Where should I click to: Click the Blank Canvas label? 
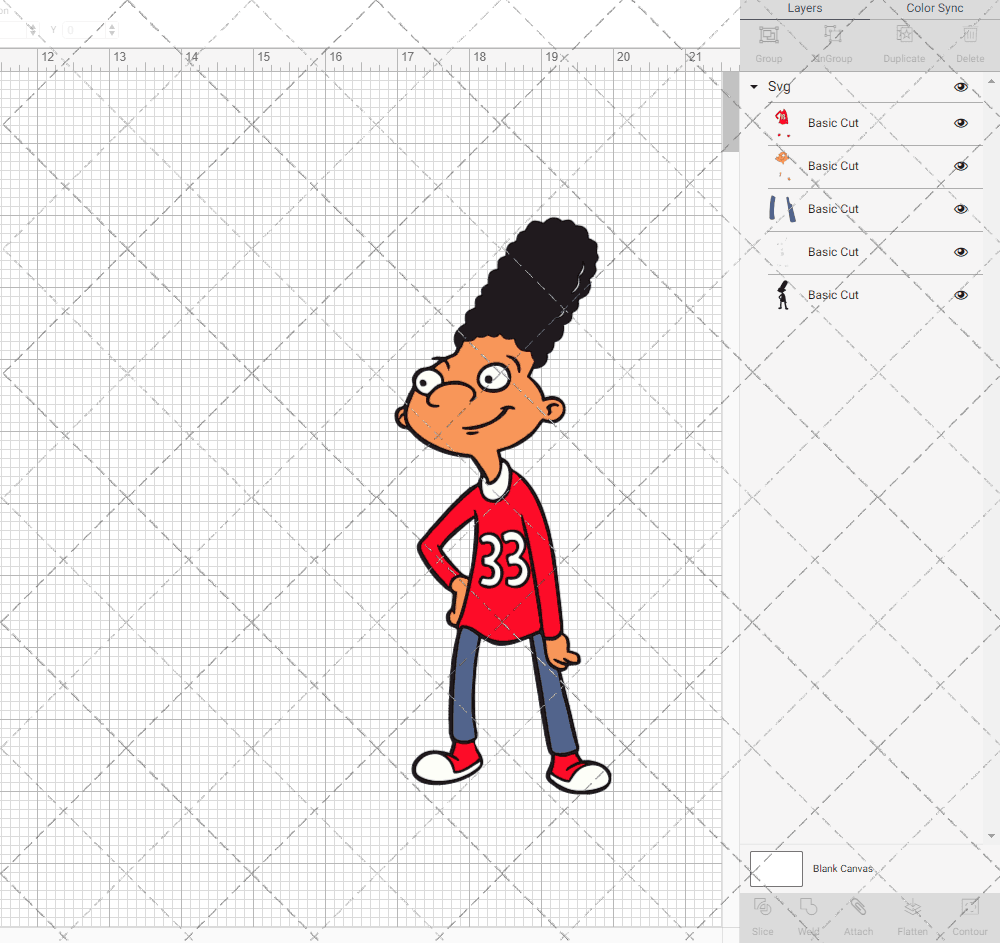click(842, 868)
